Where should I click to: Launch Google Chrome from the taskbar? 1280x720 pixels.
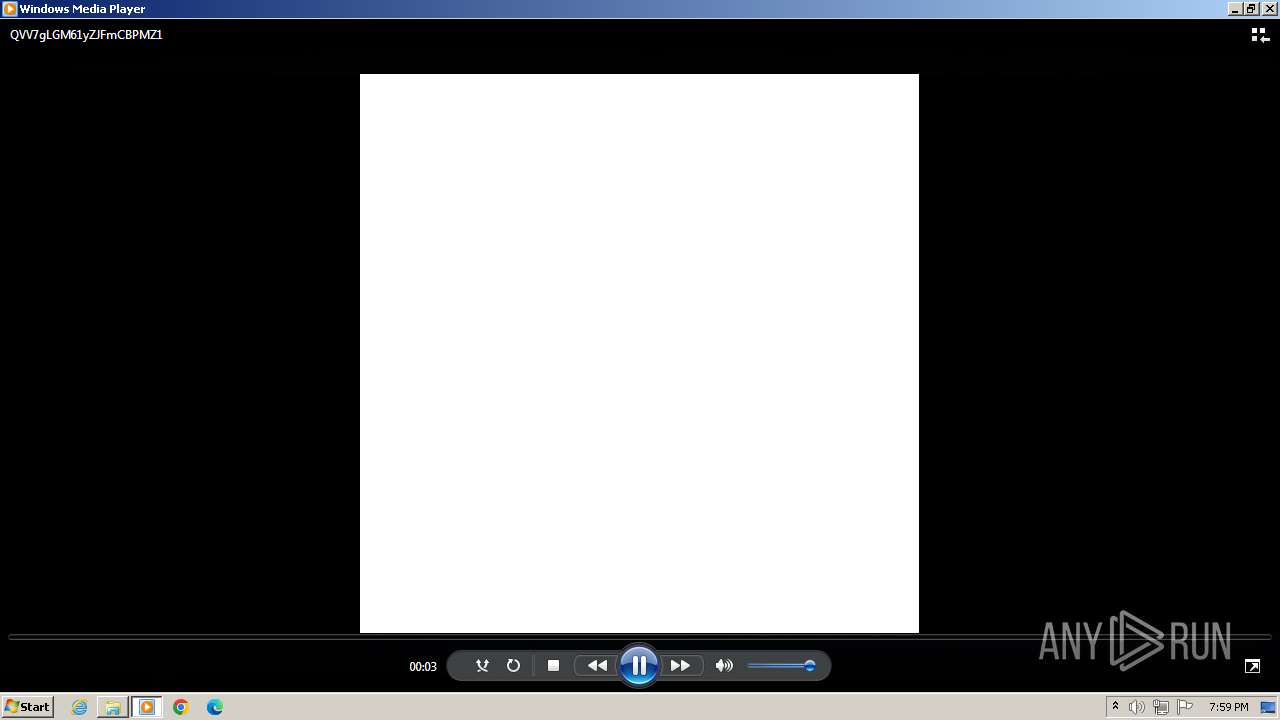181,707
